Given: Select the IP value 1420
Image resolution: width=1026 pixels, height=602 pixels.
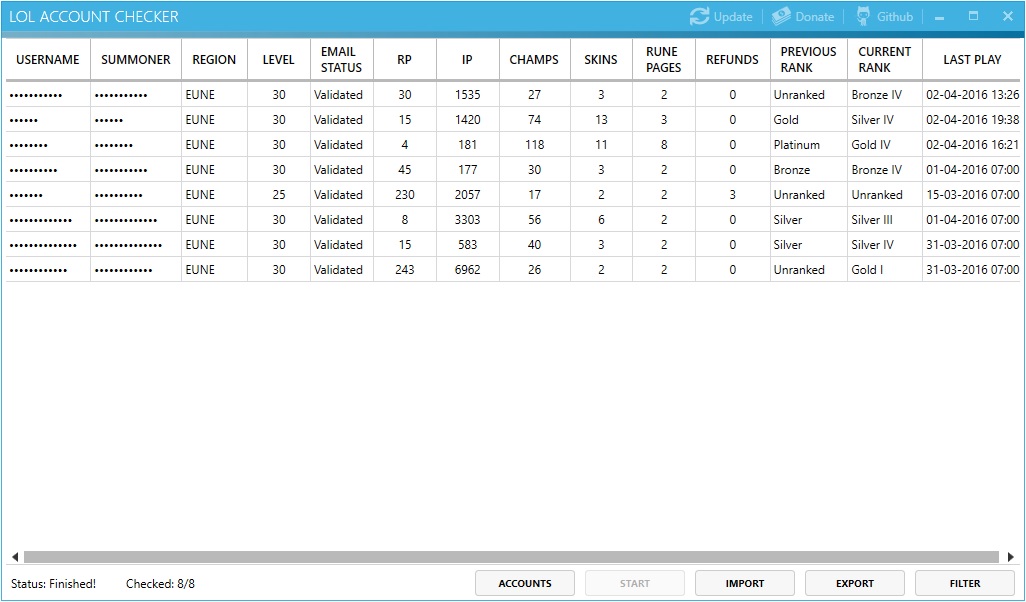Looking at the screenshot, I should point(467,120).
